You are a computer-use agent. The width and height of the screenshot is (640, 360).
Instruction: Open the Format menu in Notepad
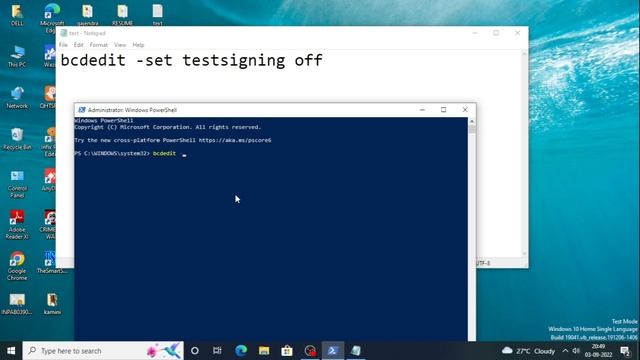coord(98,44)
